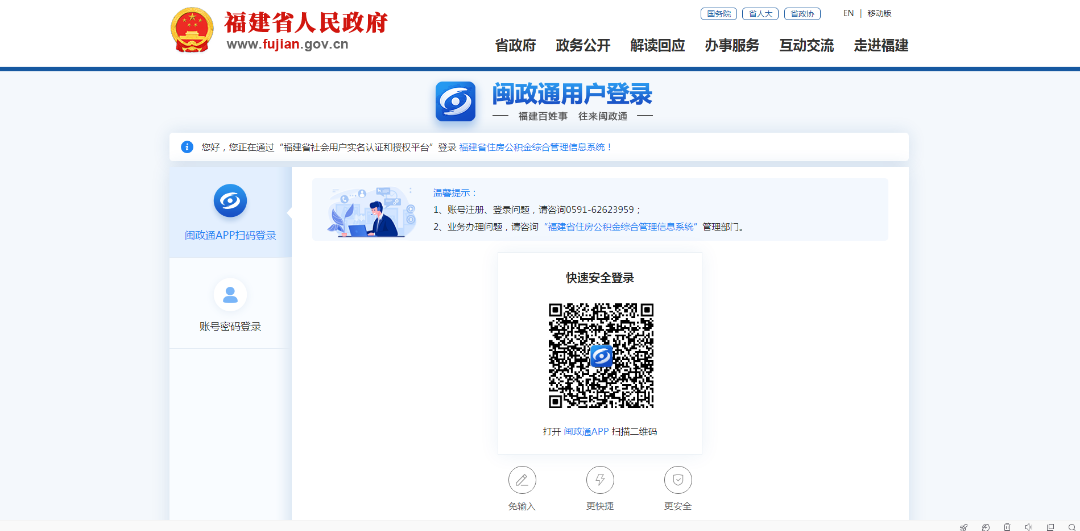
Task: Click the magnifier zoom icon in status bar
Action: coord(1071,527)
